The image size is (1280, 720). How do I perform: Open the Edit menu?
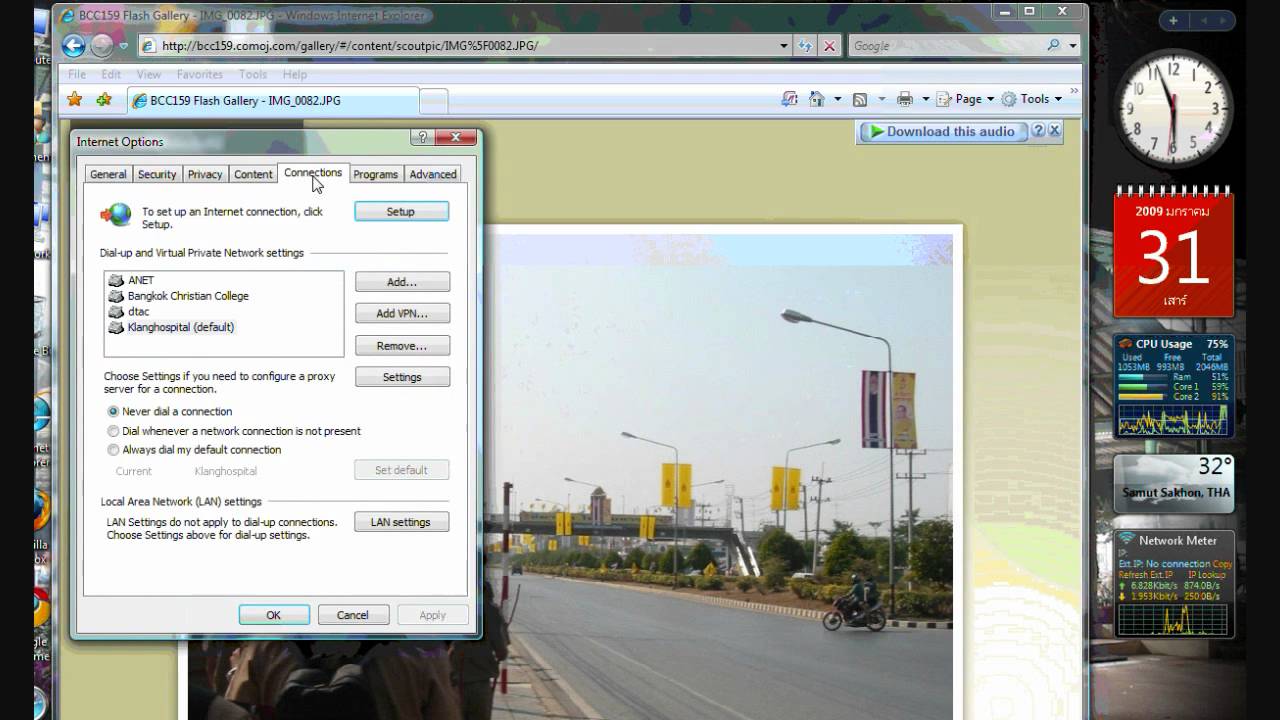click(111, 74)
